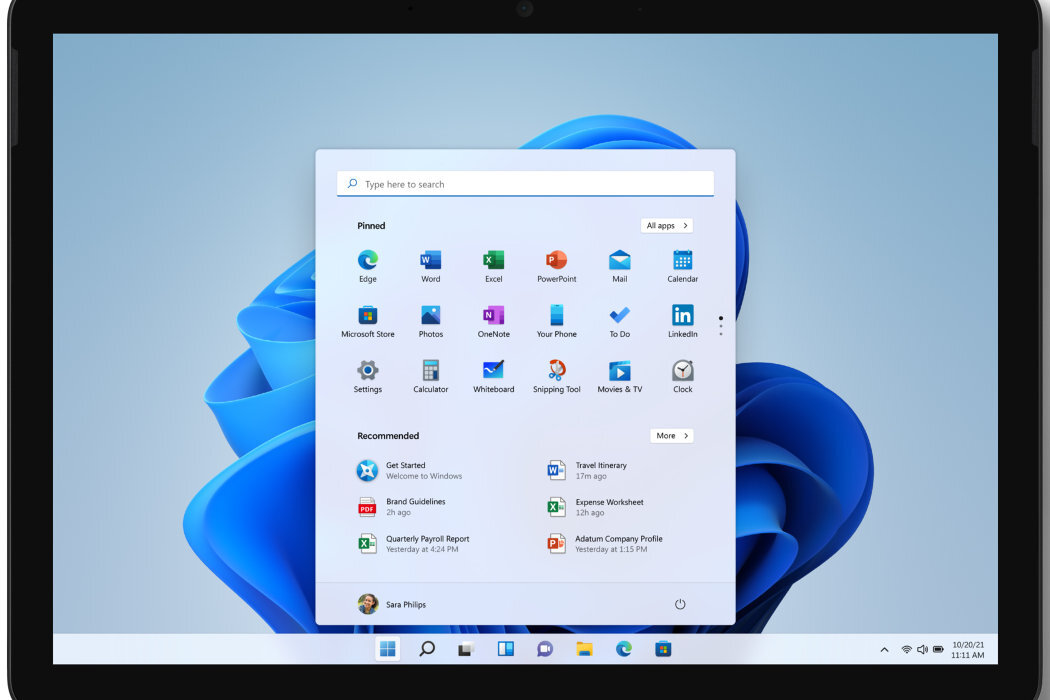Show hidden system tray icons chevron
Screen dimensions: 1050x700
tap(884, 650)
